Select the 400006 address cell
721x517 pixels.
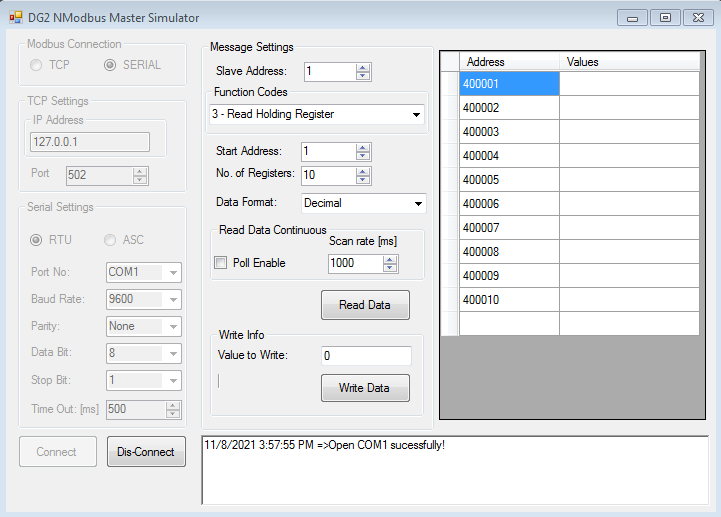(509, 204)
